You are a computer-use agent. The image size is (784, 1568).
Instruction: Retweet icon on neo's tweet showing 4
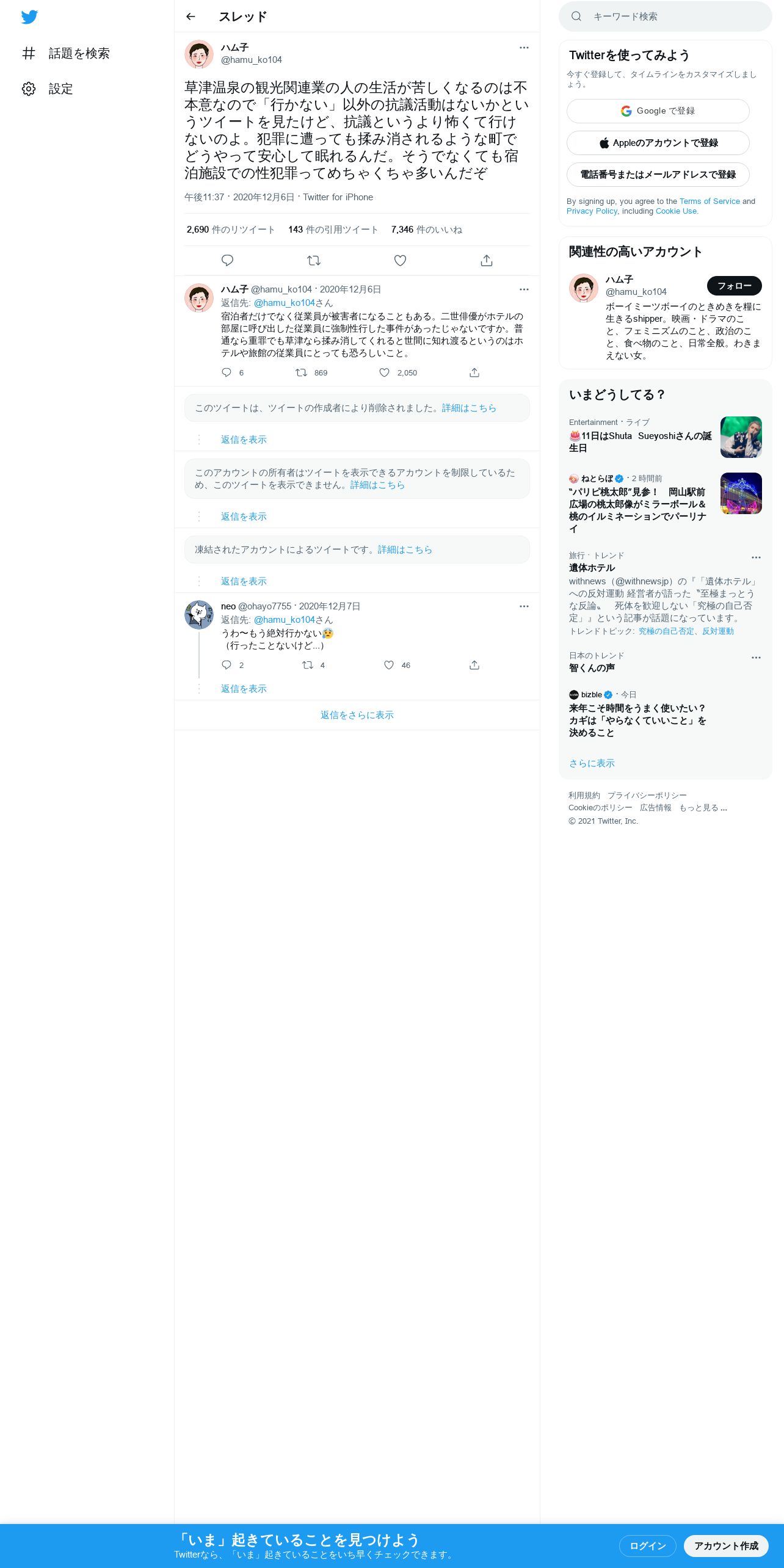pos(308,665)
